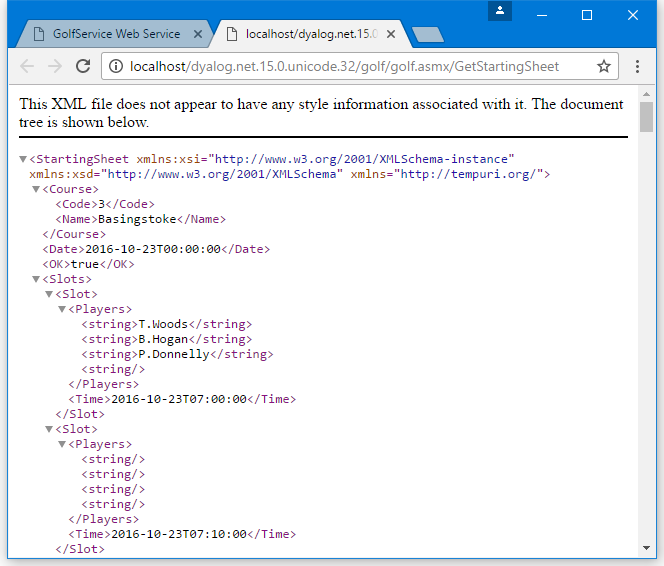The width and height of the screenshot is (664, 566).
Task: Collapse the Slots XML node
Action: coord(36,279)
